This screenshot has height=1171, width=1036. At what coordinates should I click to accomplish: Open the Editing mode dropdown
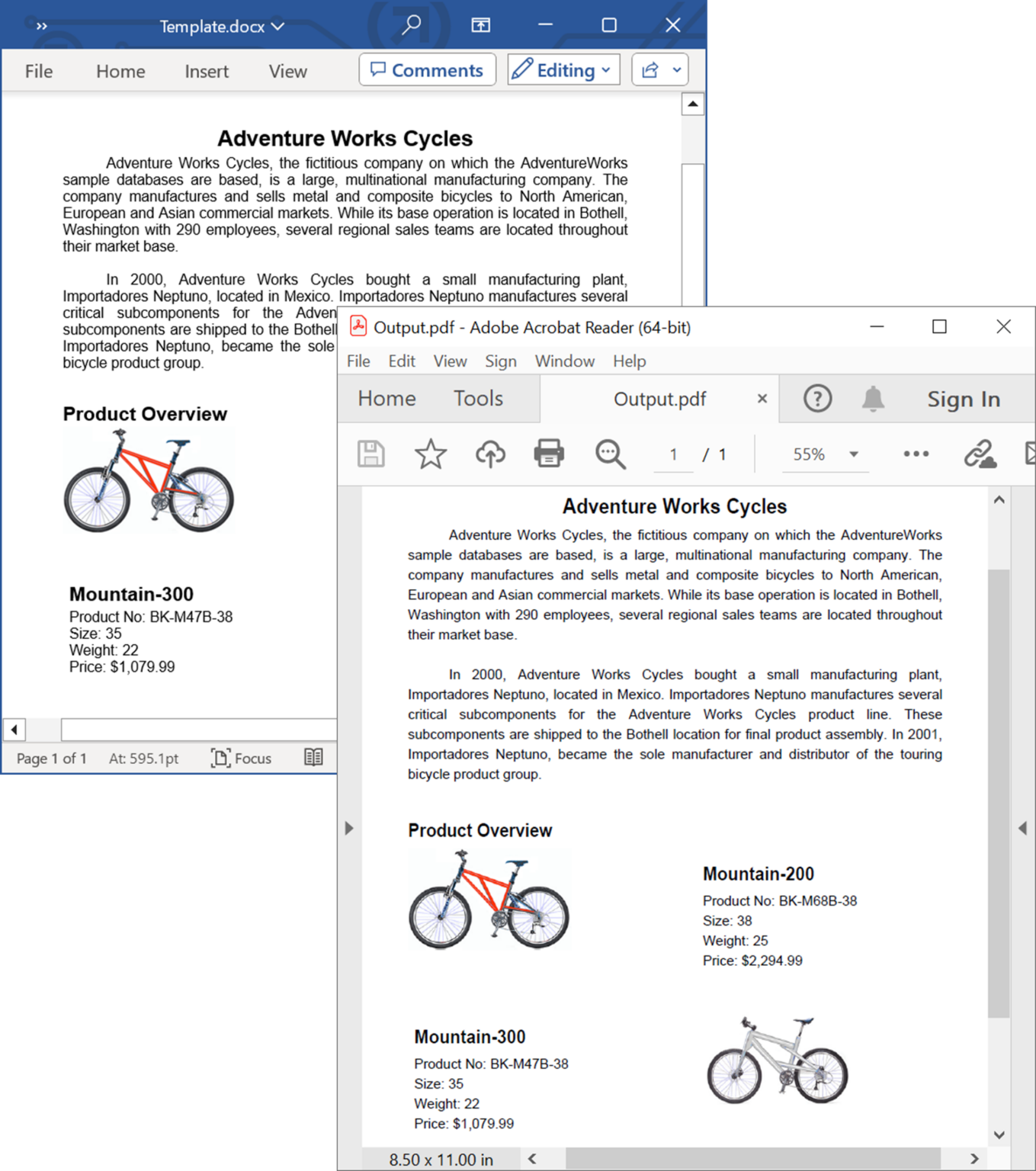563,69
